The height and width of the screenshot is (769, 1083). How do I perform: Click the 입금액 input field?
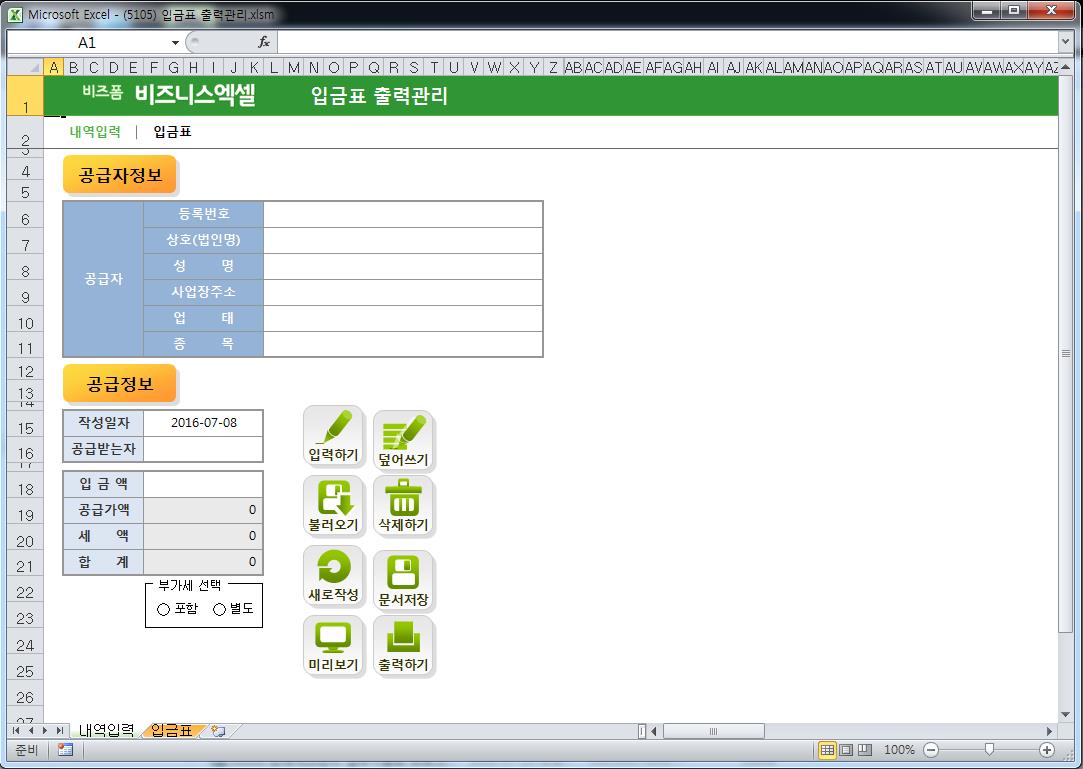[203, 484]
